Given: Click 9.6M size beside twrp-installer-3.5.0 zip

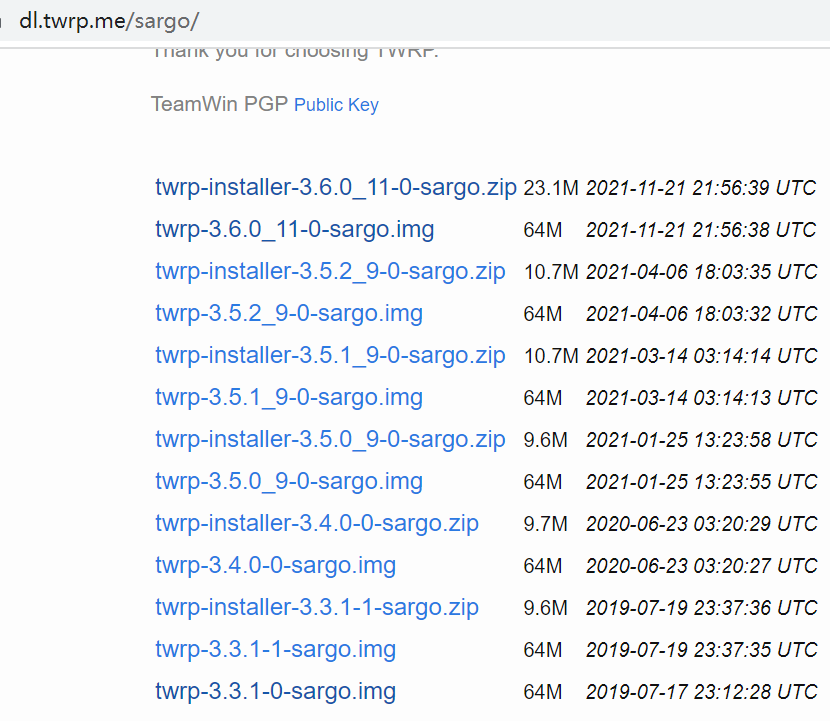Looking at the screenshot, I should click(545, 440).
